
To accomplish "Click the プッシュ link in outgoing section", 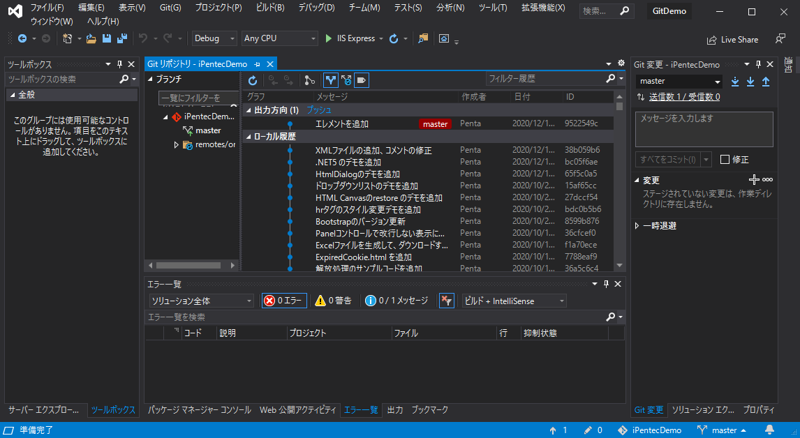I will point(319,110).
